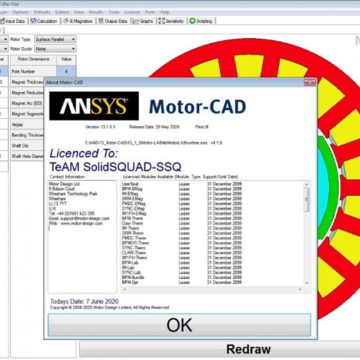Click the Pole Number value cell 4

pos(66,71)
